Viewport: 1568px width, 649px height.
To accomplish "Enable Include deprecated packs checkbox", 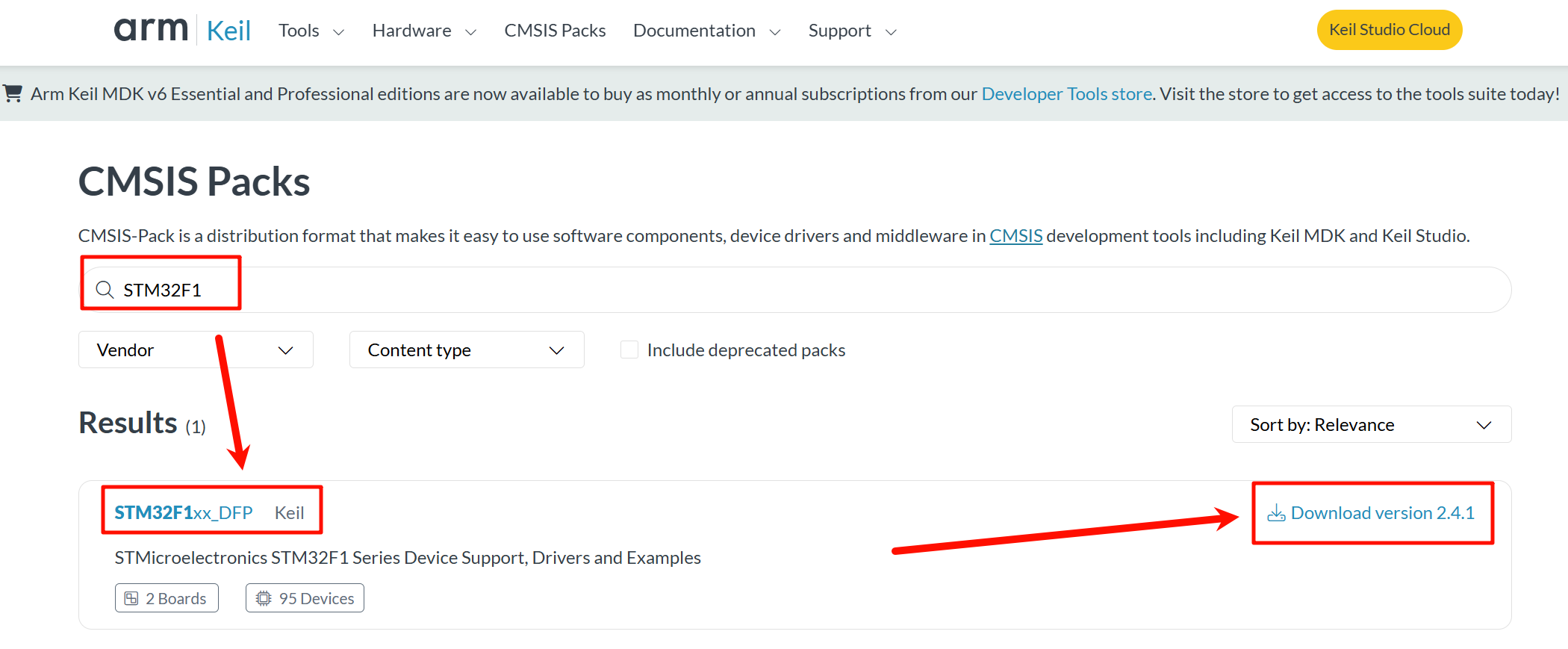I will pyautogui.click(x=629, y=350).
